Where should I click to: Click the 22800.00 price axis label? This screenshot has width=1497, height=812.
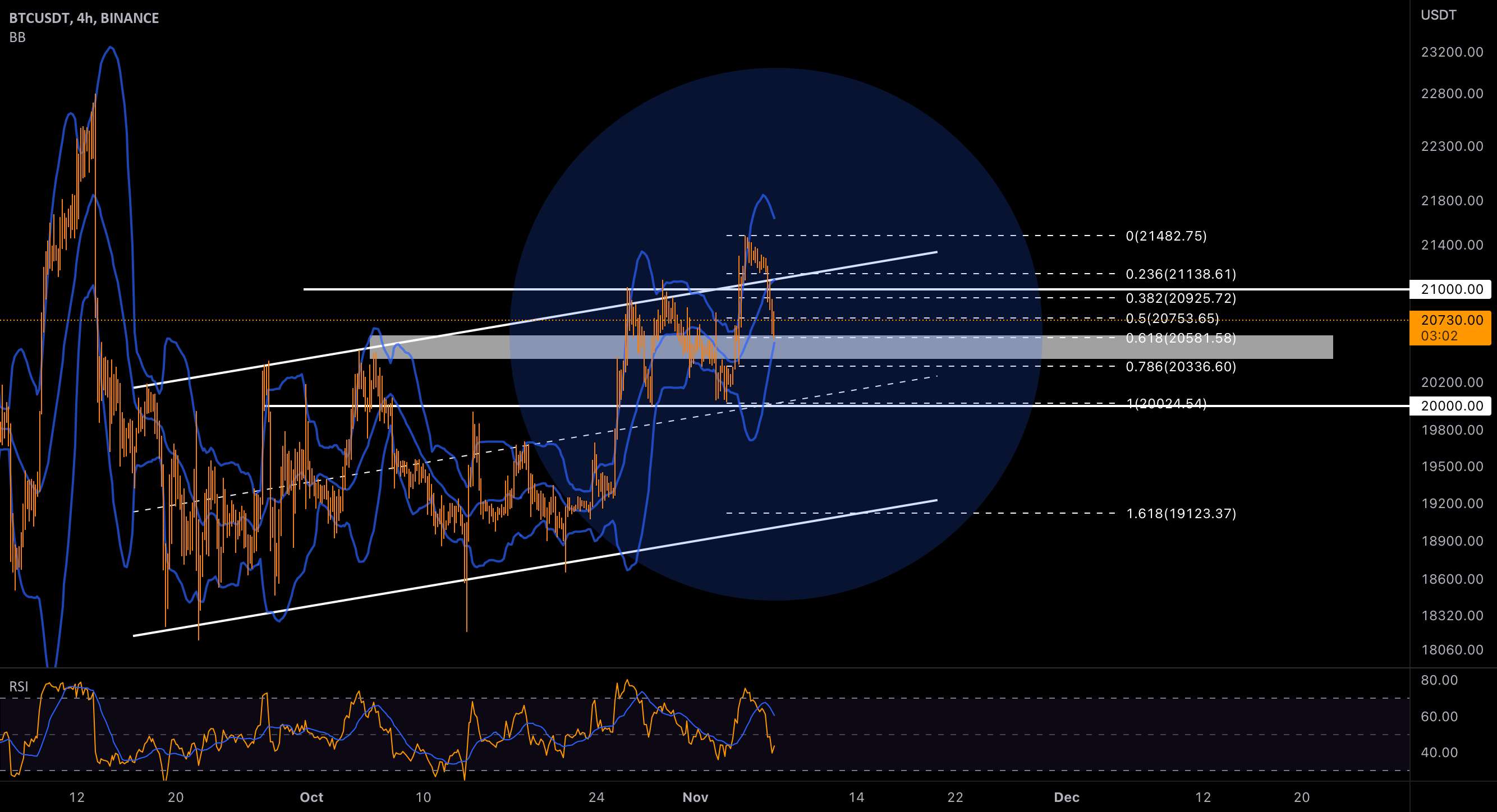[x=1452, y=94]
